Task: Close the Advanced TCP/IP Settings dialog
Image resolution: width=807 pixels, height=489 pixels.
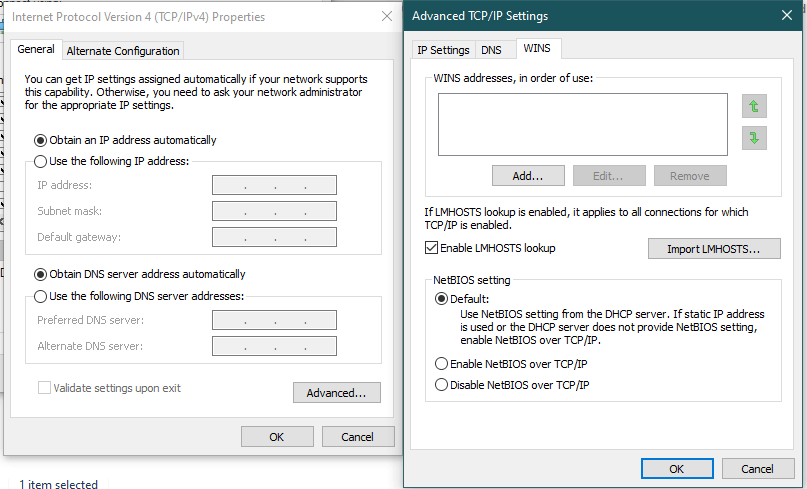Action: pyautogui.click(x=786, y=15)
